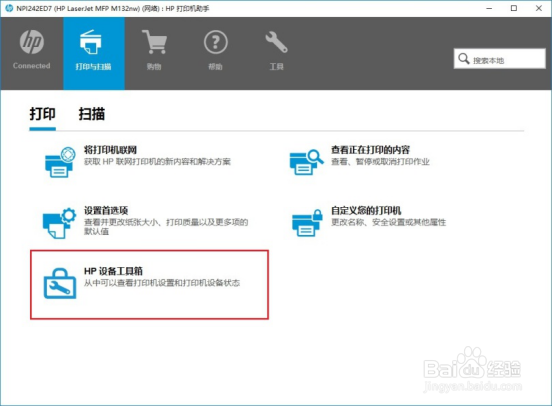This screenshot has width=552, height=406.
Task: Open the 设置首选项 link
Action: click(106, 211)
